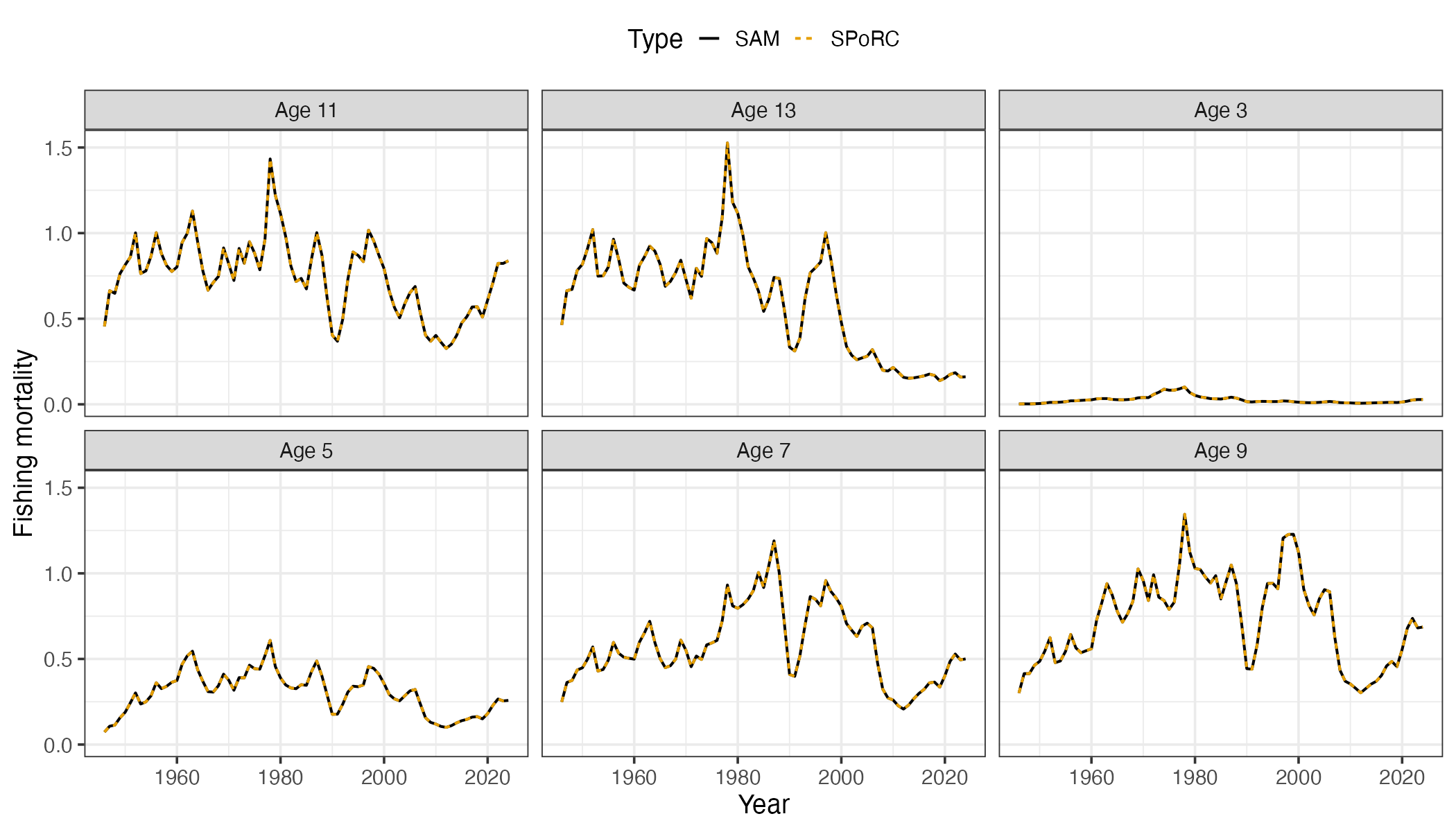This screenshot has height=832, width=1456.
Task: Click the 'Type' legend title
Action: 655,39
